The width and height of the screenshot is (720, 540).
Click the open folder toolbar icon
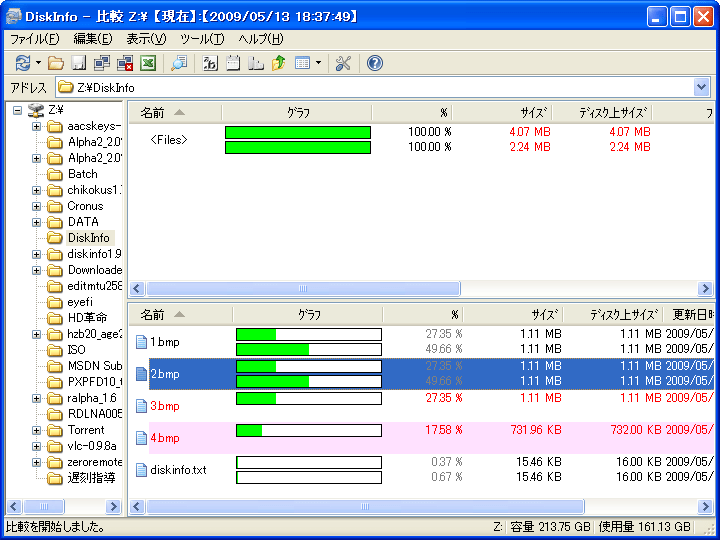56,63
